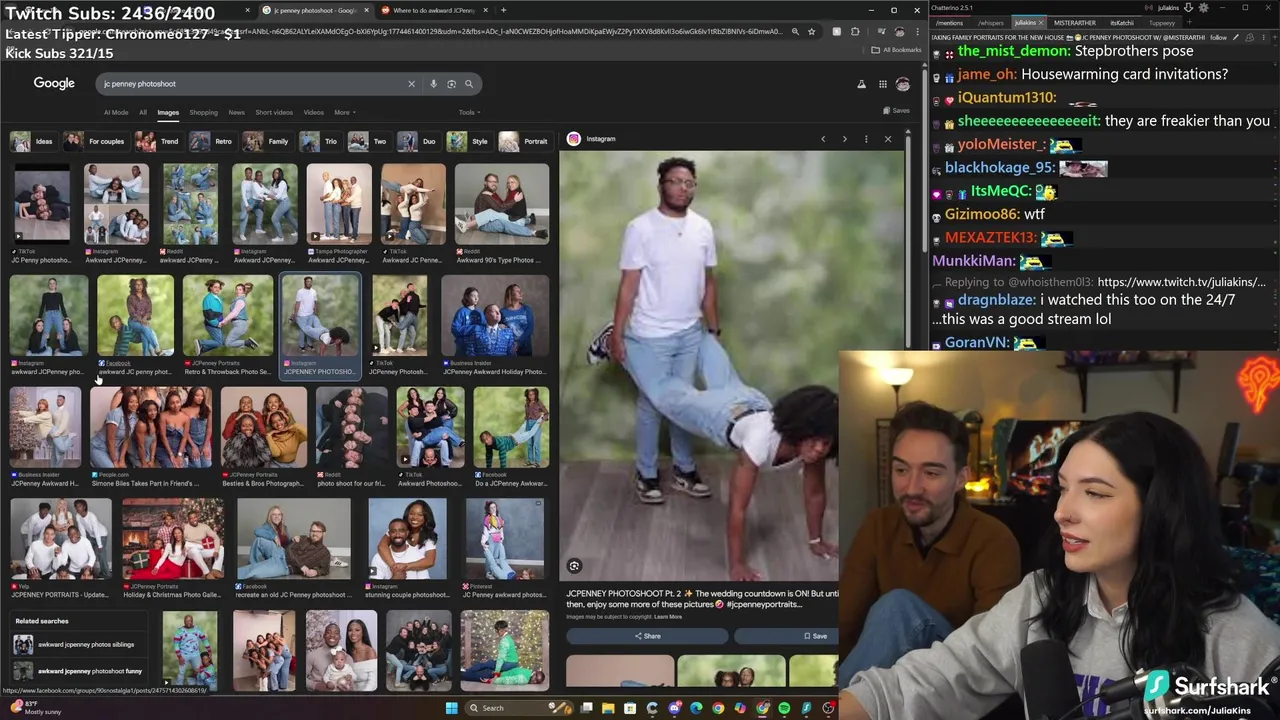Viewport: 1280px width, 720px height.
Task: Open the Google account avatar
Action: click(x=903, y=84)
